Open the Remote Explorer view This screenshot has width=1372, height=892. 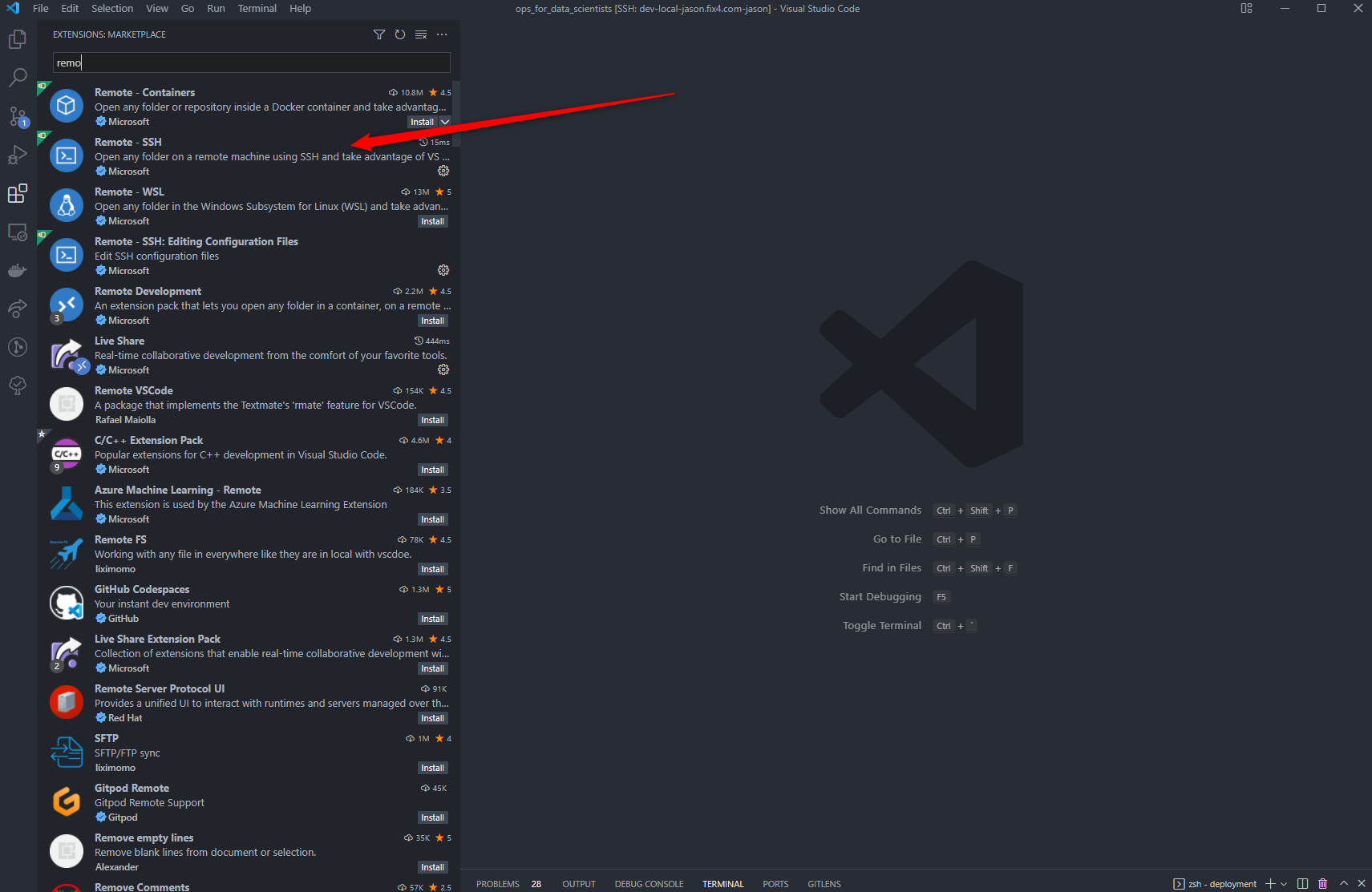(x=18, y=232)
